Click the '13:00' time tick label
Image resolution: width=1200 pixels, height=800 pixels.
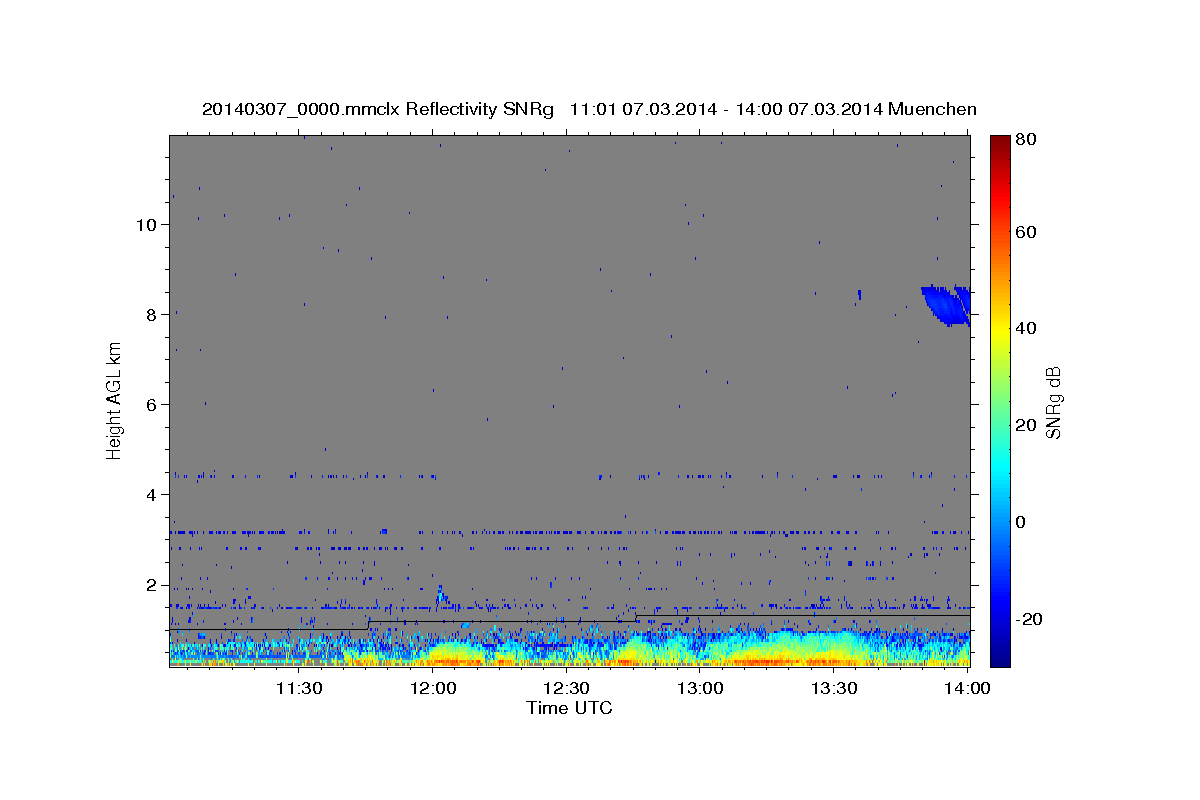[700, 688]
